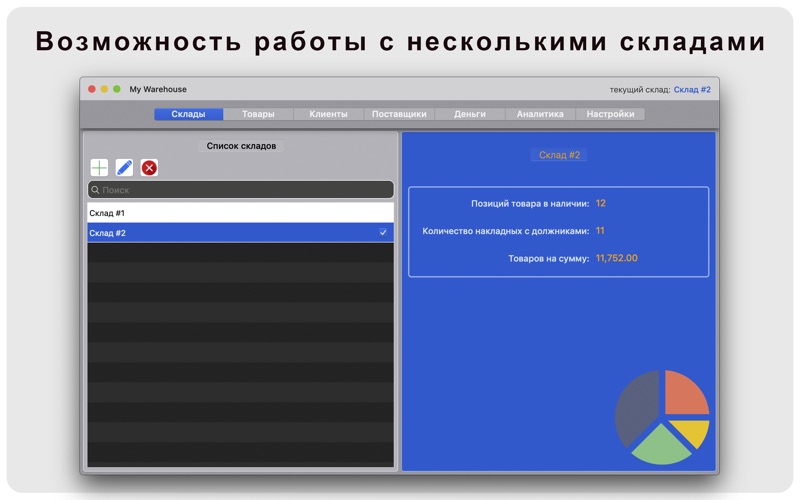Click the blue pencil edit warehouse icon

(124, 167)
